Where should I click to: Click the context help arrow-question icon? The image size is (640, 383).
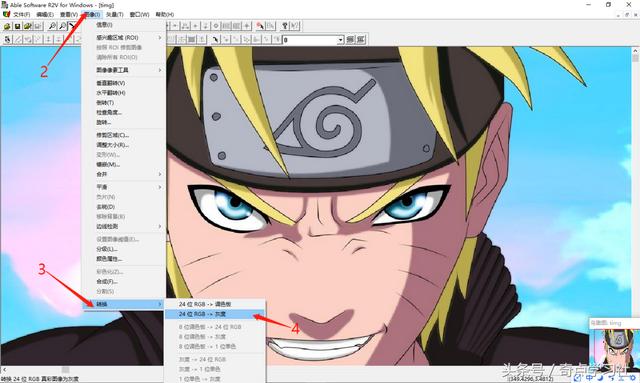pos(295,26)
